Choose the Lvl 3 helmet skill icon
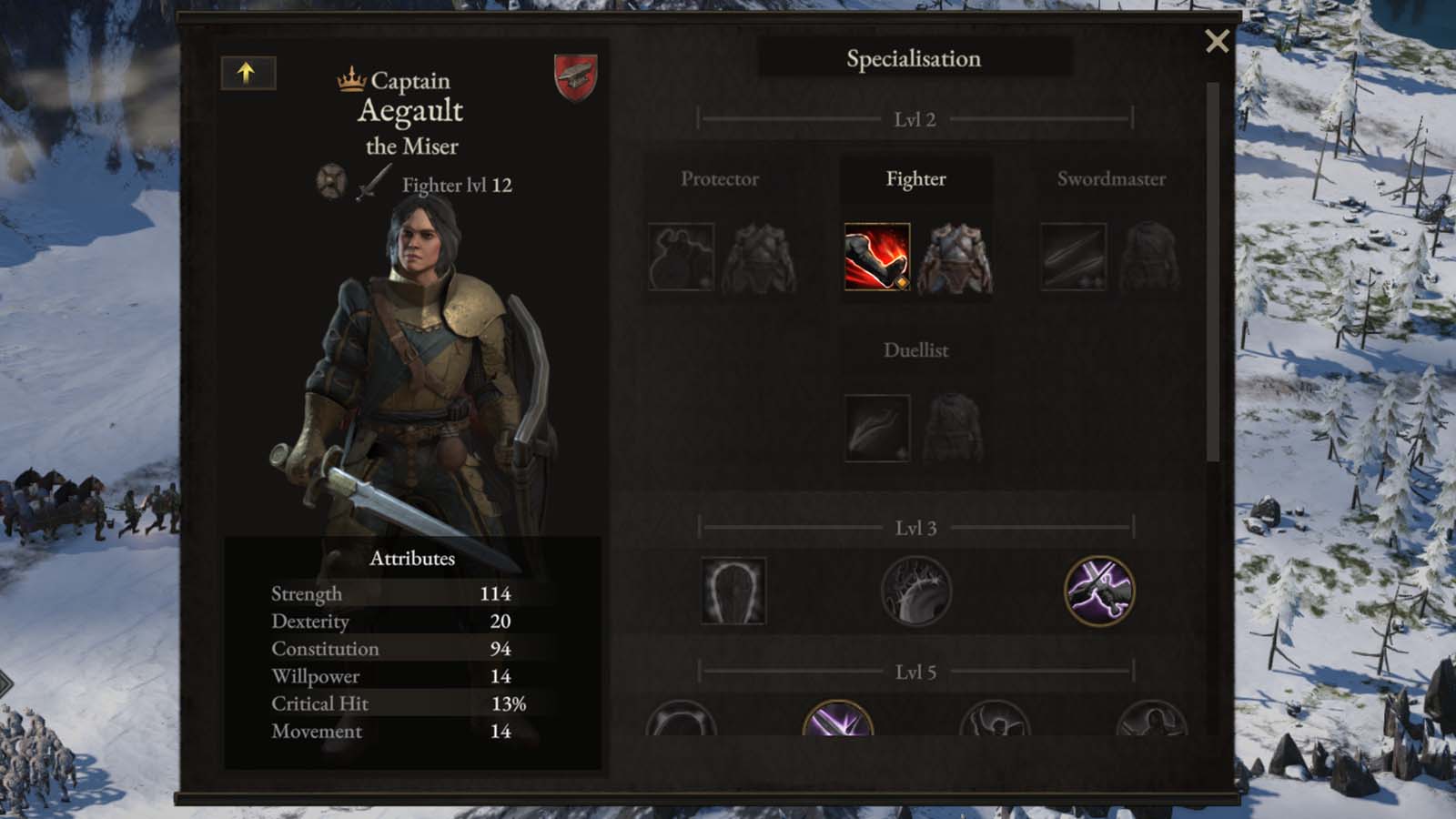Viewport: 1456px width, 819px height. pos(733,591)
